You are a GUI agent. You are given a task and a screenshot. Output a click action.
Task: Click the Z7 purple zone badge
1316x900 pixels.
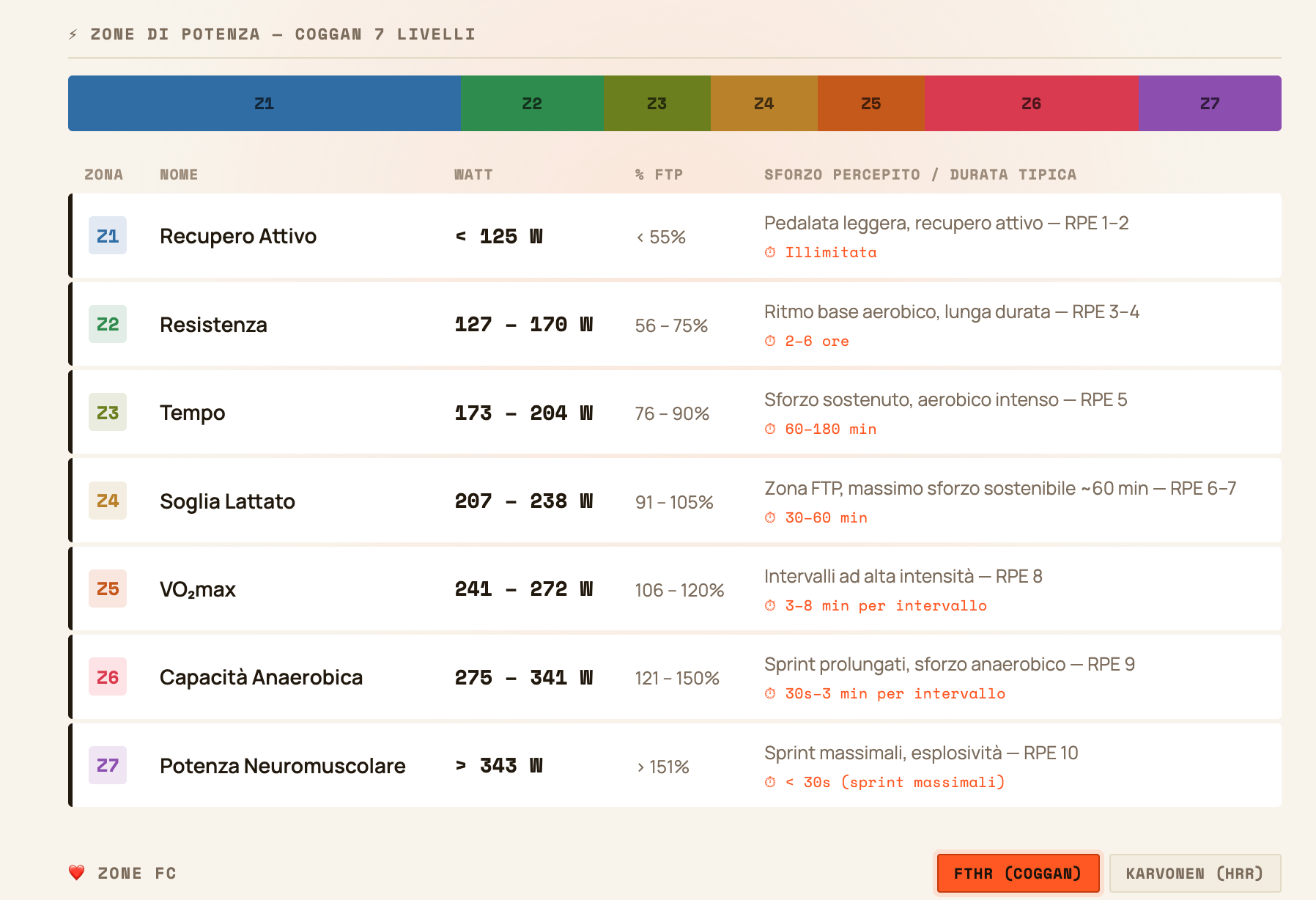click(108, 765)
